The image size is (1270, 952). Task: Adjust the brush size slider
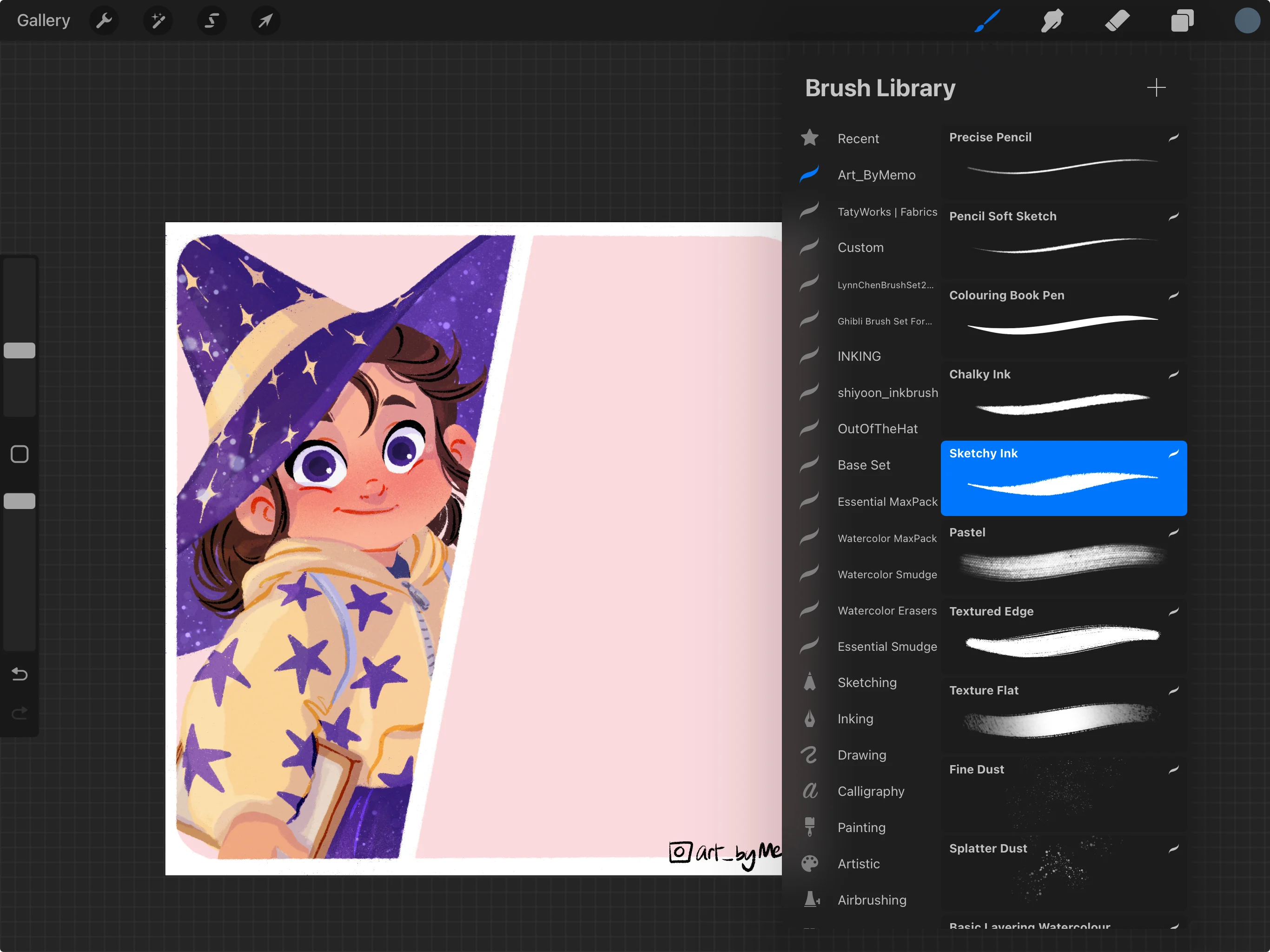point(19,350)
